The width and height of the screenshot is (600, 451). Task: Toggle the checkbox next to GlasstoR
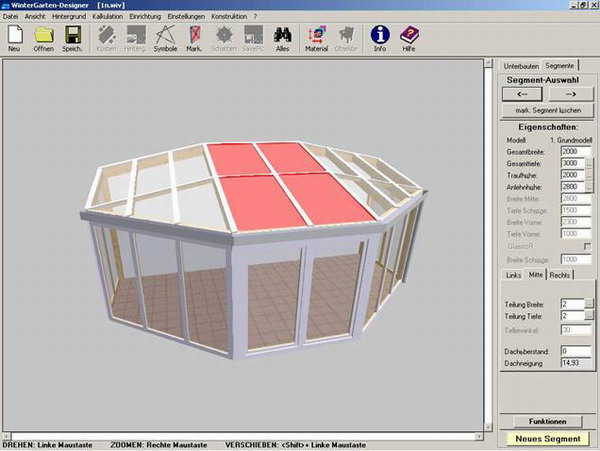point(588,245)
